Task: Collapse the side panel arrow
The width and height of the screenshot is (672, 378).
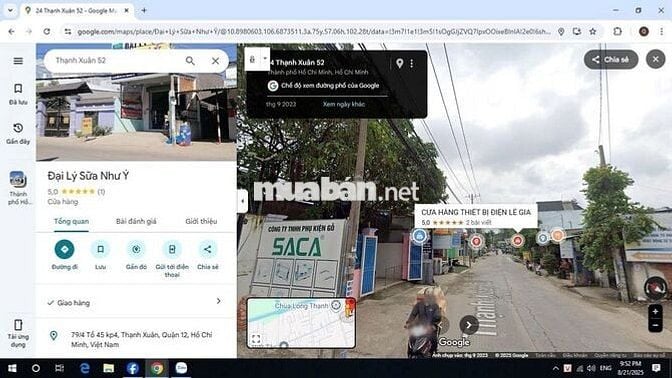Action: pyautogui.click(x=242, y=201)
